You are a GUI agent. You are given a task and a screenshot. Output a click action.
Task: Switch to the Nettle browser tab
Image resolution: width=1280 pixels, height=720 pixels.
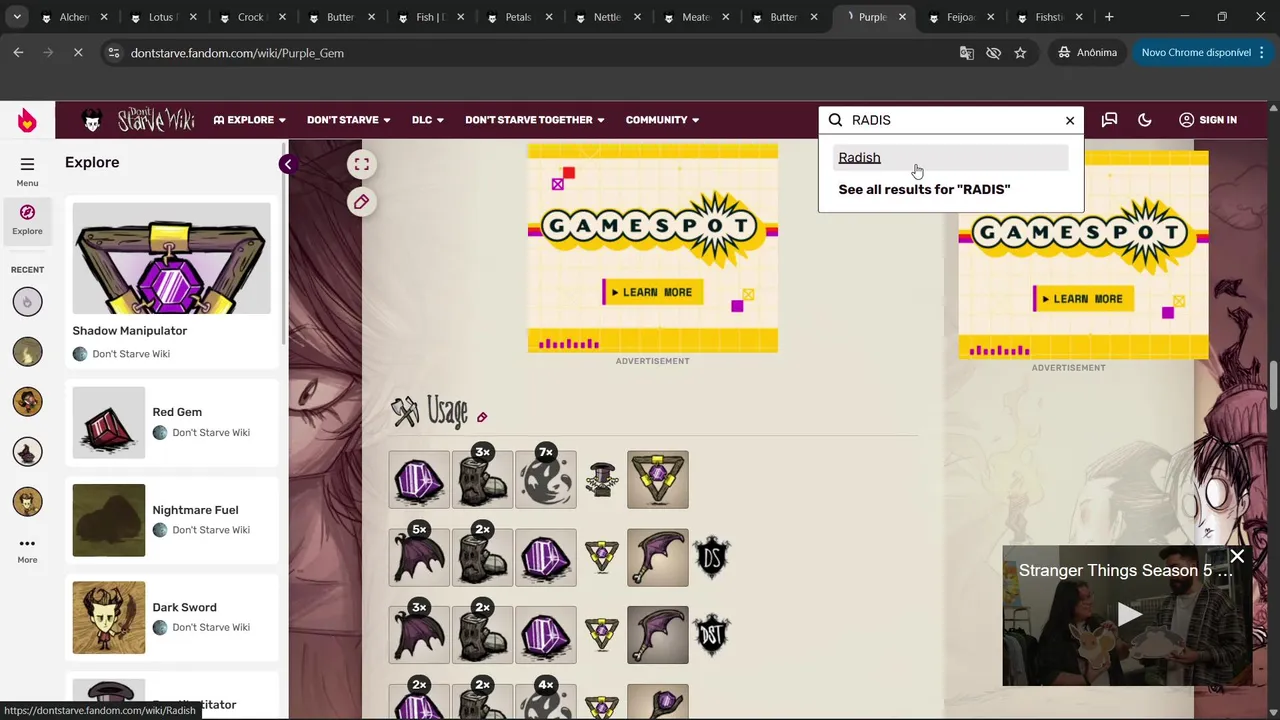pos(609,17)
